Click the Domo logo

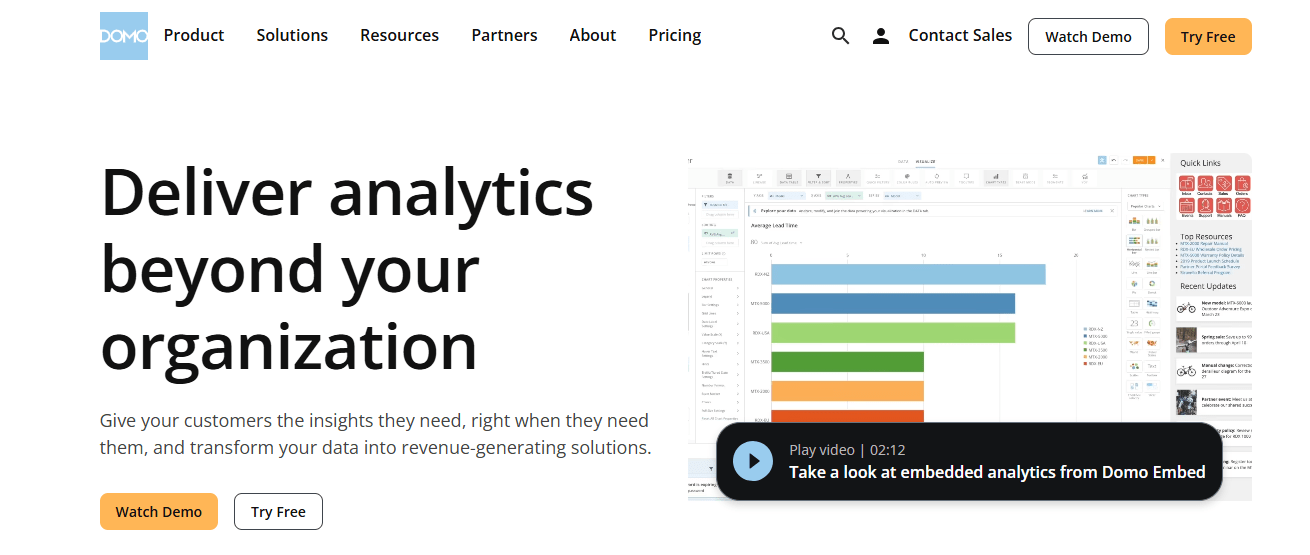click(x=124, y=36)
